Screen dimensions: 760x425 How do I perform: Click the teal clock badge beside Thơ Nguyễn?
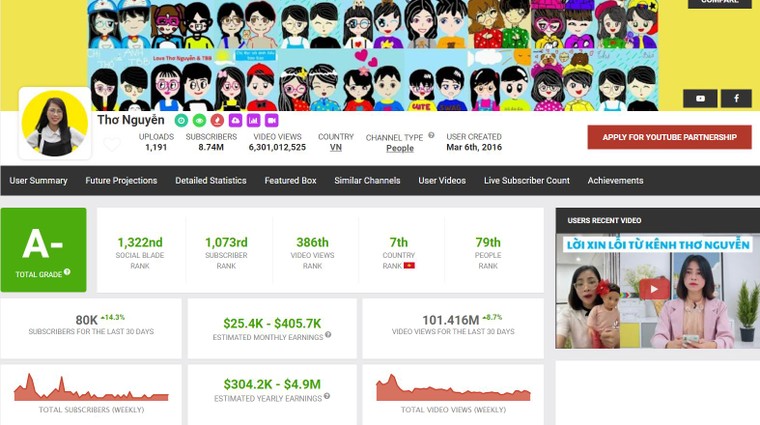[x=181, y=120]
